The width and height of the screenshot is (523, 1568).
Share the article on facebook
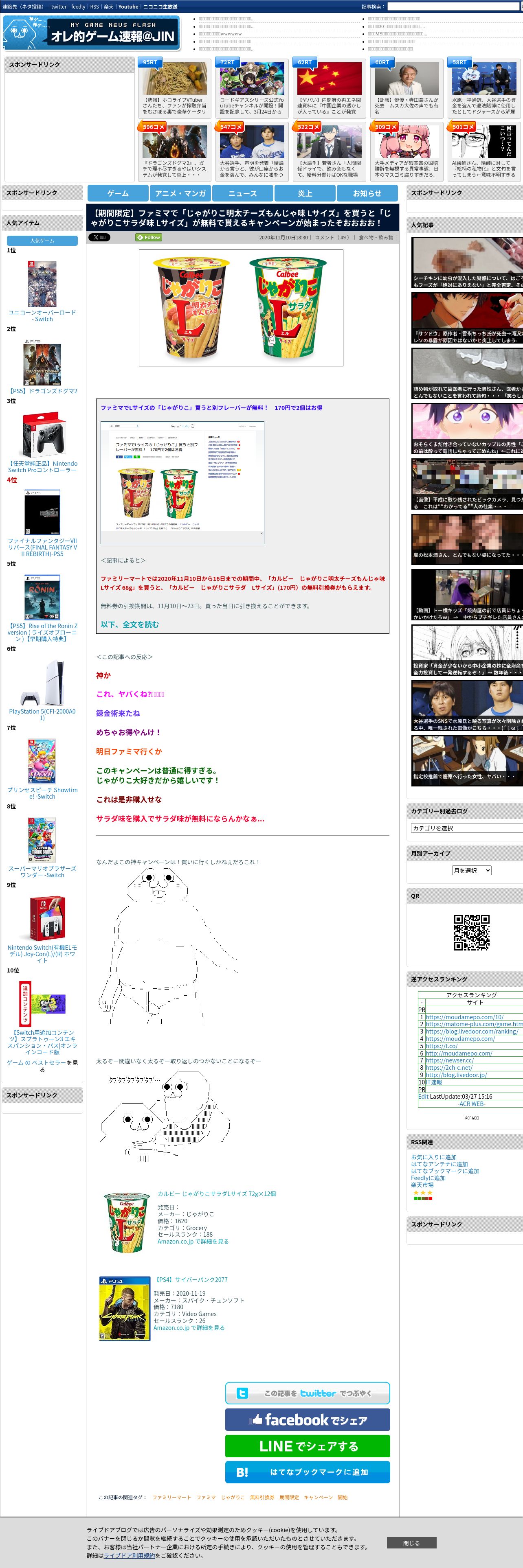point(308,1420)
